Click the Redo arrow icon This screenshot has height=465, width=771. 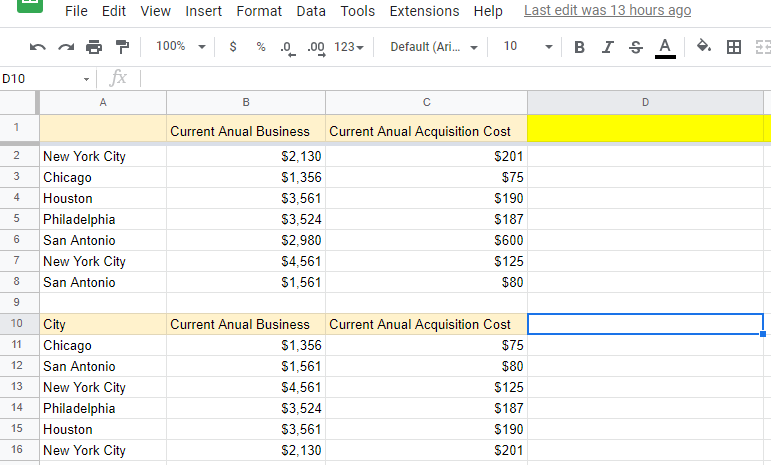pos(66,47)
